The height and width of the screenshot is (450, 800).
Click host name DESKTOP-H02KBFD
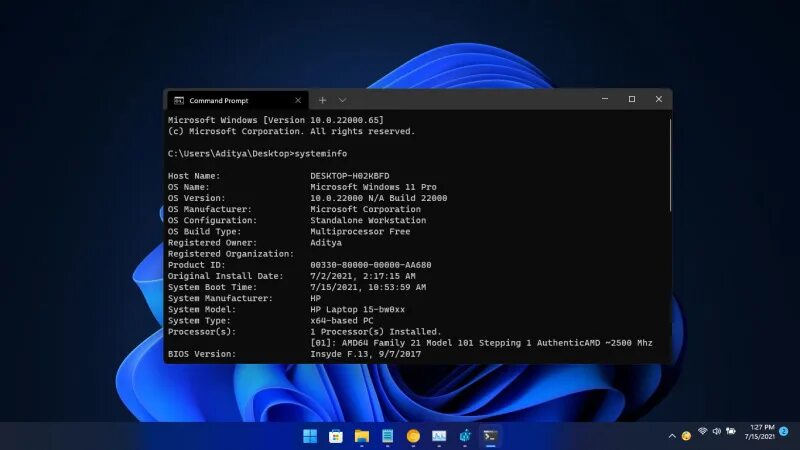coord(349,176)
